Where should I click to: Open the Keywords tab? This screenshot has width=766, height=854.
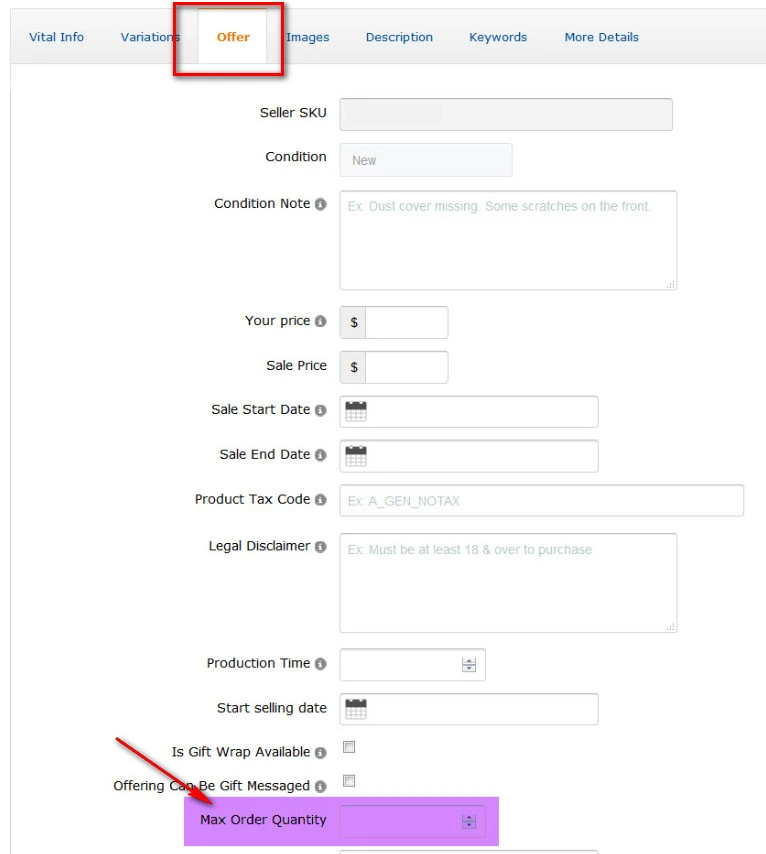[x=498, y=37]
